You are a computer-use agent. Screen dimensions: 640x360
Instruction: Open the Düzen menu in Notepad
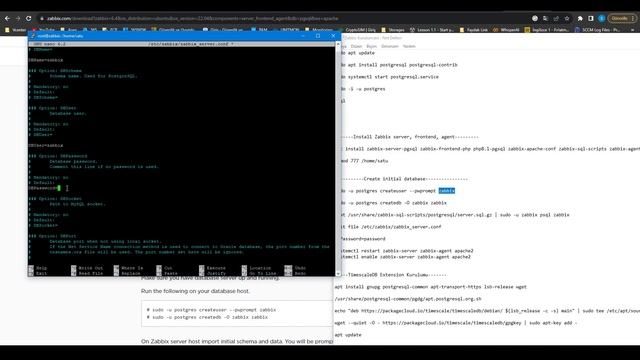[356, 47]
